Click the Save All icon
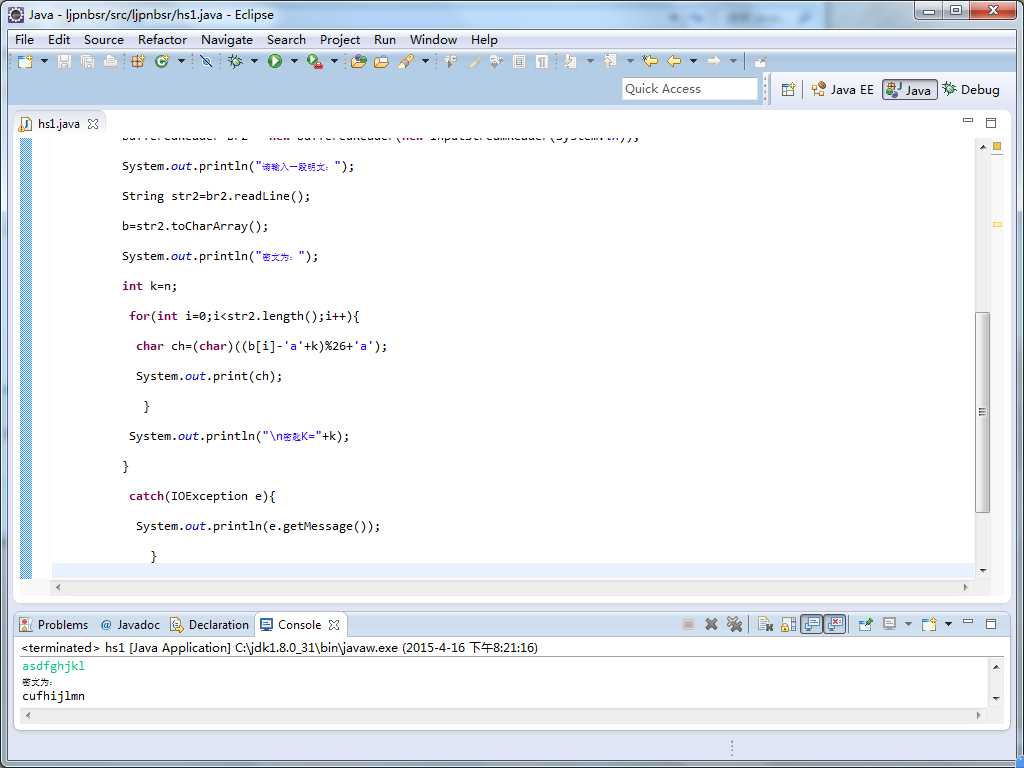Screen dimensions: 1024x768 [x=88, y=62]
